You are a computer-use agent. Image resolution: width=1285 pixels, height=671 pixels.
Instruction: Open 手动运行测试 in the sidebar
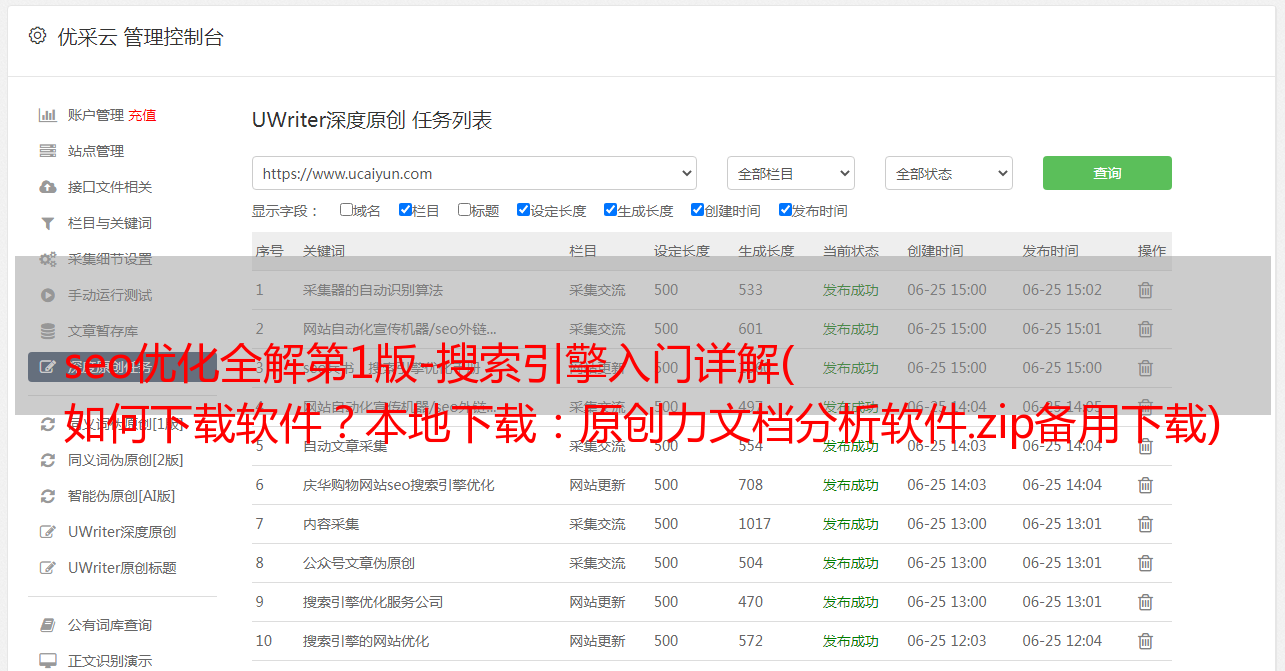110,295
